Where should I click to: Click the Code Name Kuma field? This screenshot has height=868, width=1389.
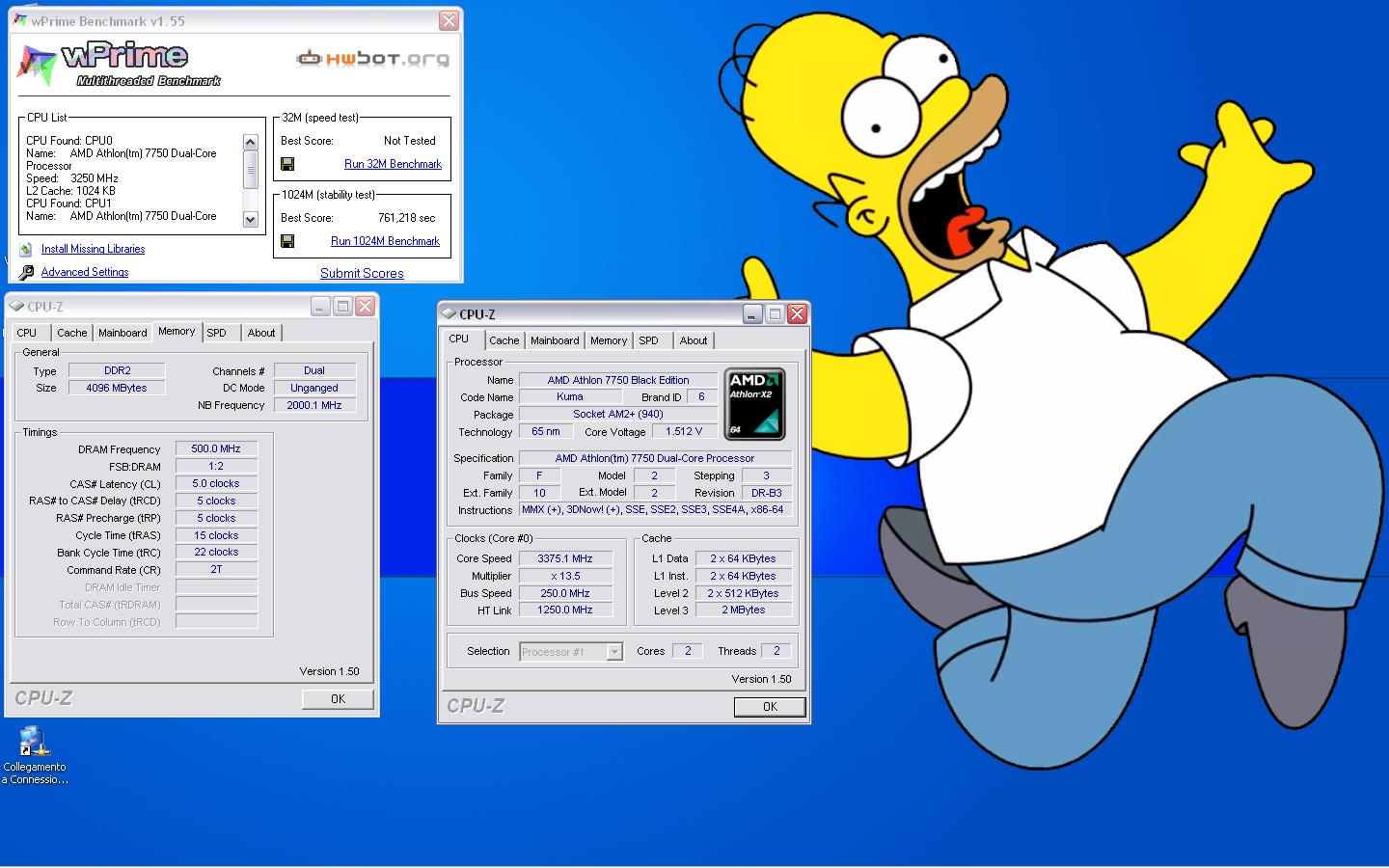(x=570, y=396)
